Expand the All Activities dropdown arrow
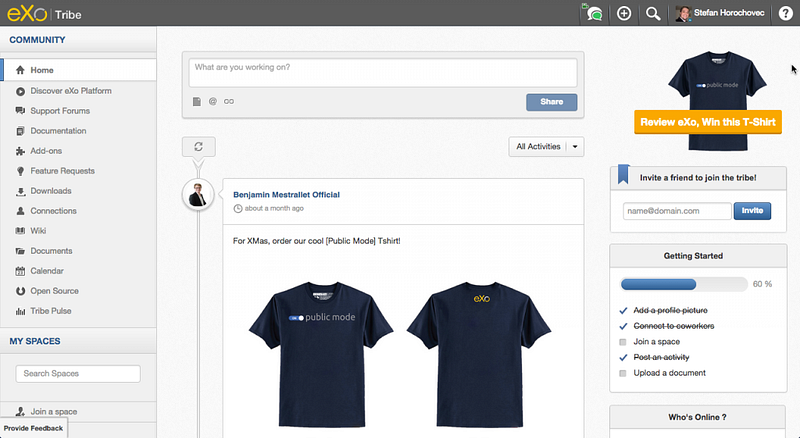This screenshot has height=438, width=800. [x=575, y=147]
